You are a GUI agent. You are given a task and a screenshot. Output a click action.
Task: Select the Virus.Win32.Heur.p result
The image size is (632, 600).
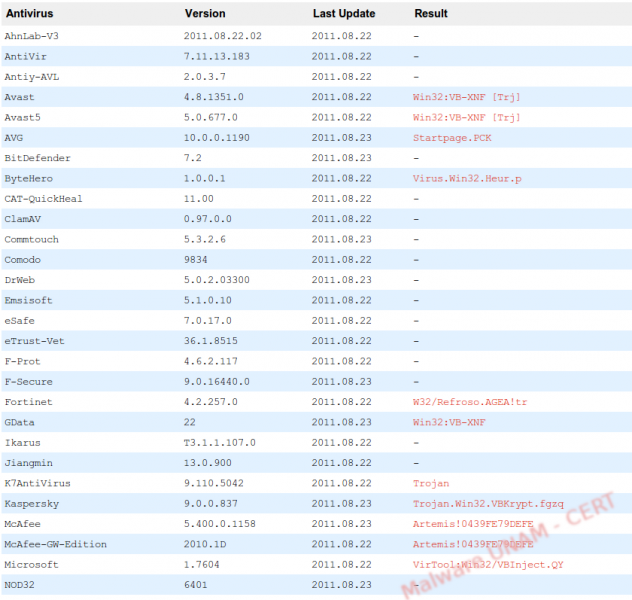click(467, 179)
